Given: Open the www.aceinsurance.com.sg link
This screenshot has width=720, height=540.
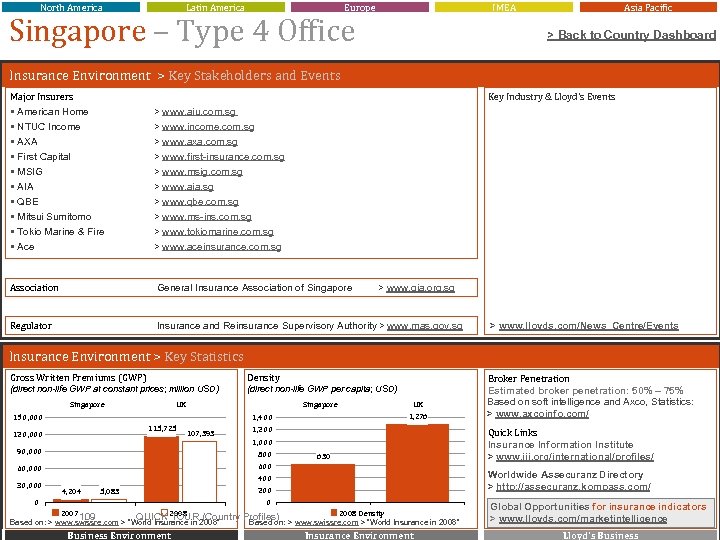Looking at the screenshot, I should click(221, 247).
